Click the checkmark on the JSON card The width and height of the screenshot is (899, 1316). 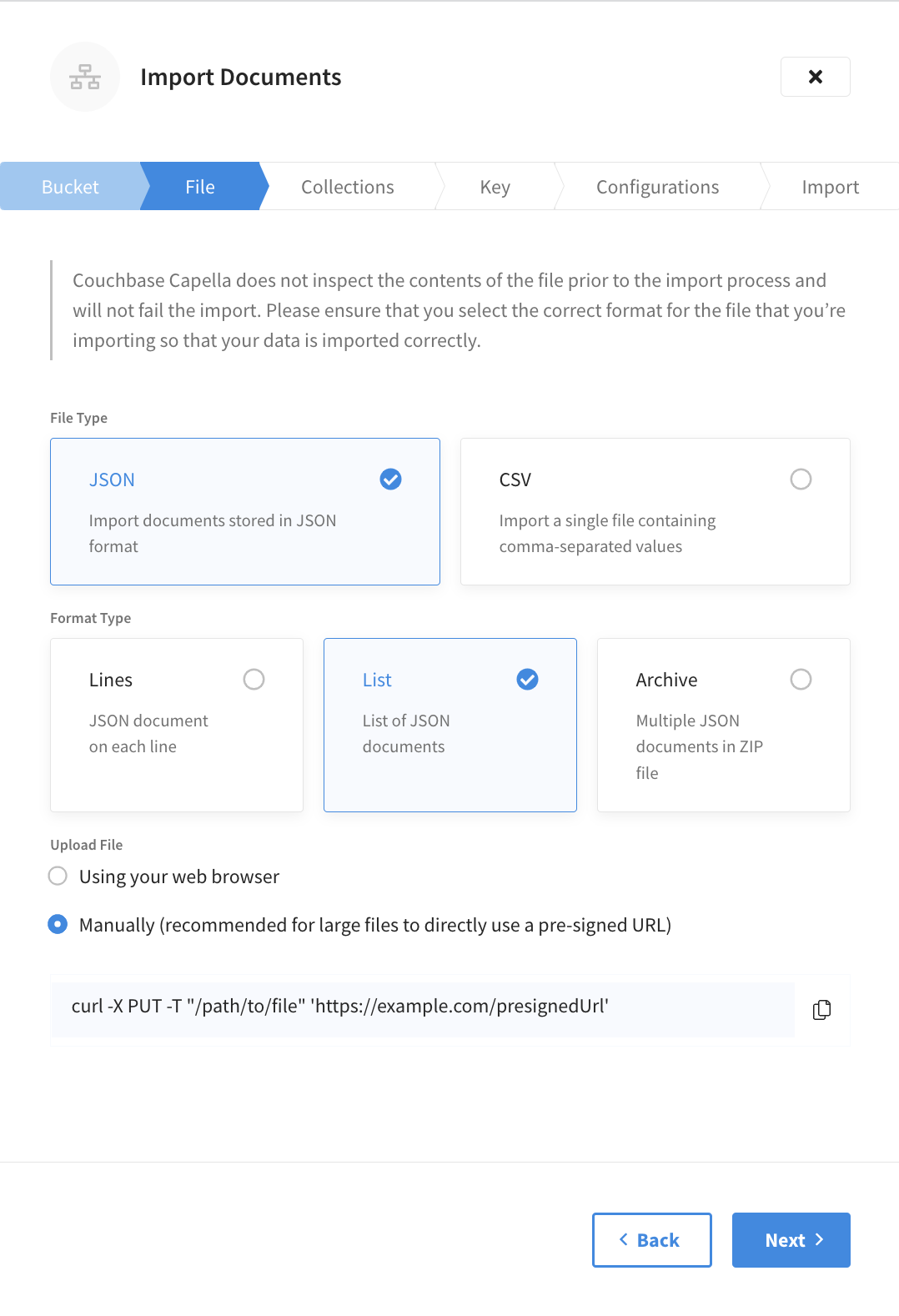(x=389, y=479)
